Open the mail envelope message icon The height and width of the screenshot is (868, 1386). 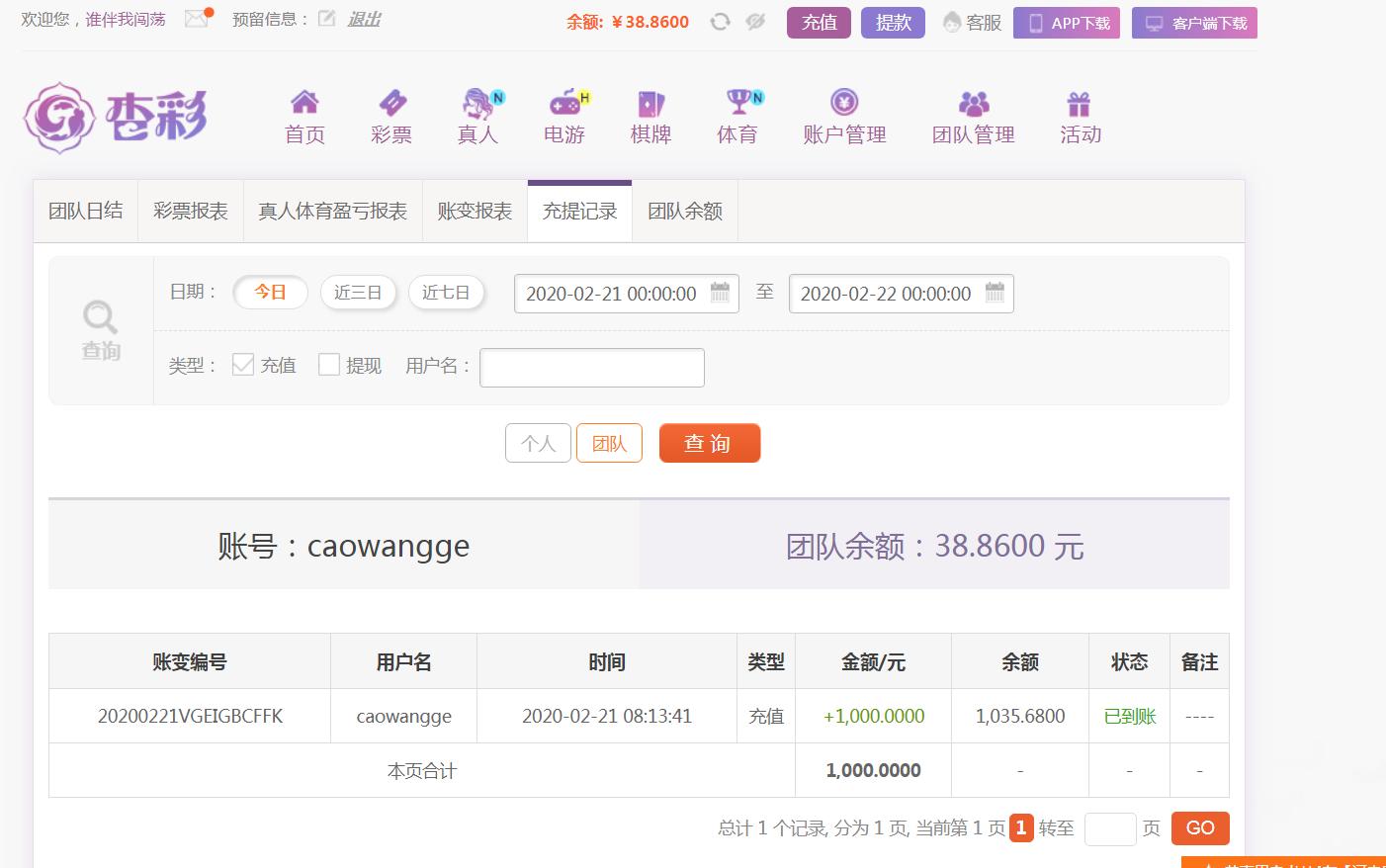[x=197, y=19]
